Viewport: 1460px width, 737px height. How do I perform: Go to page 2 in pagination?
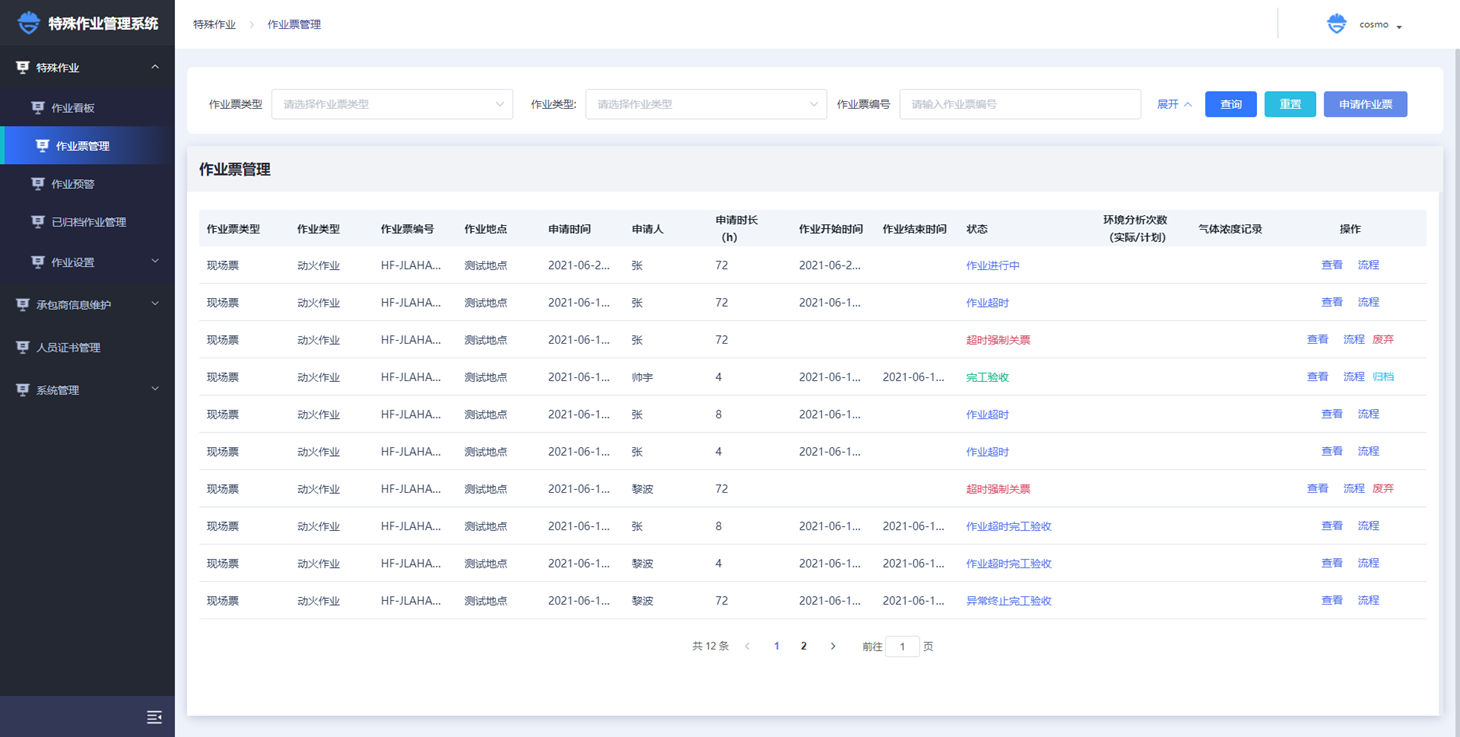pyautogui.click(x=803, y=646)
